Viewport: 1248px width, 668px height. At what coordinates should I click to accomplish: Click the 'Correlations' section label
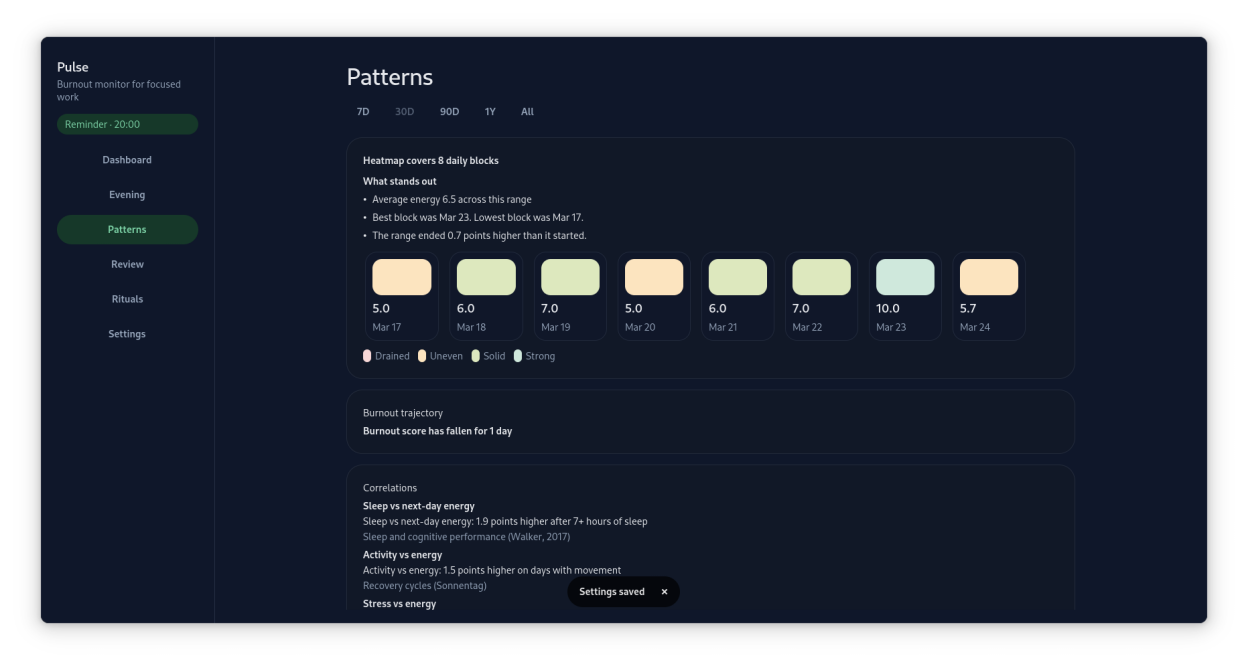(390, 488)
